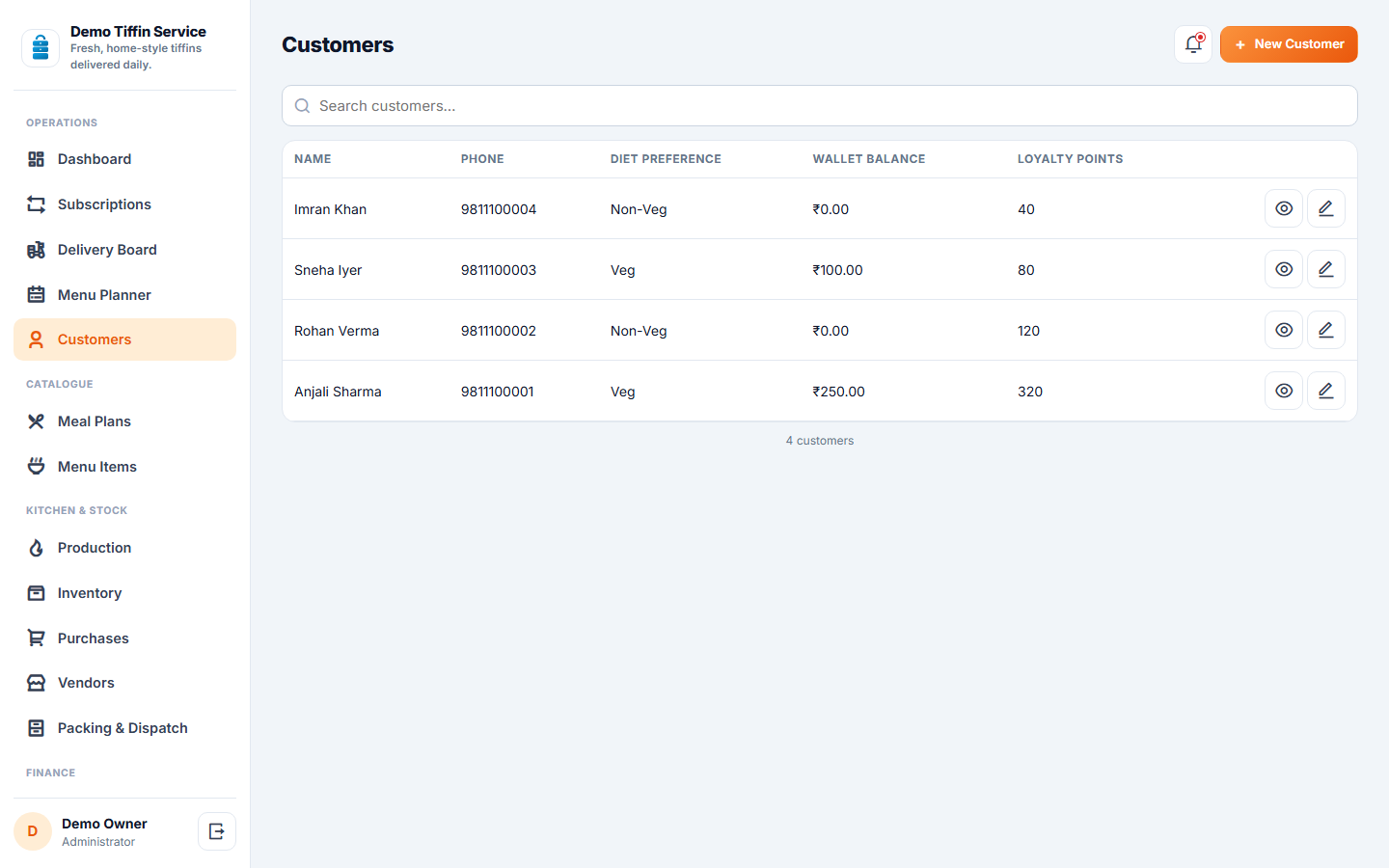
Task: View Anjali Sharma's customer details
Action: click(x=1284, y=391)
